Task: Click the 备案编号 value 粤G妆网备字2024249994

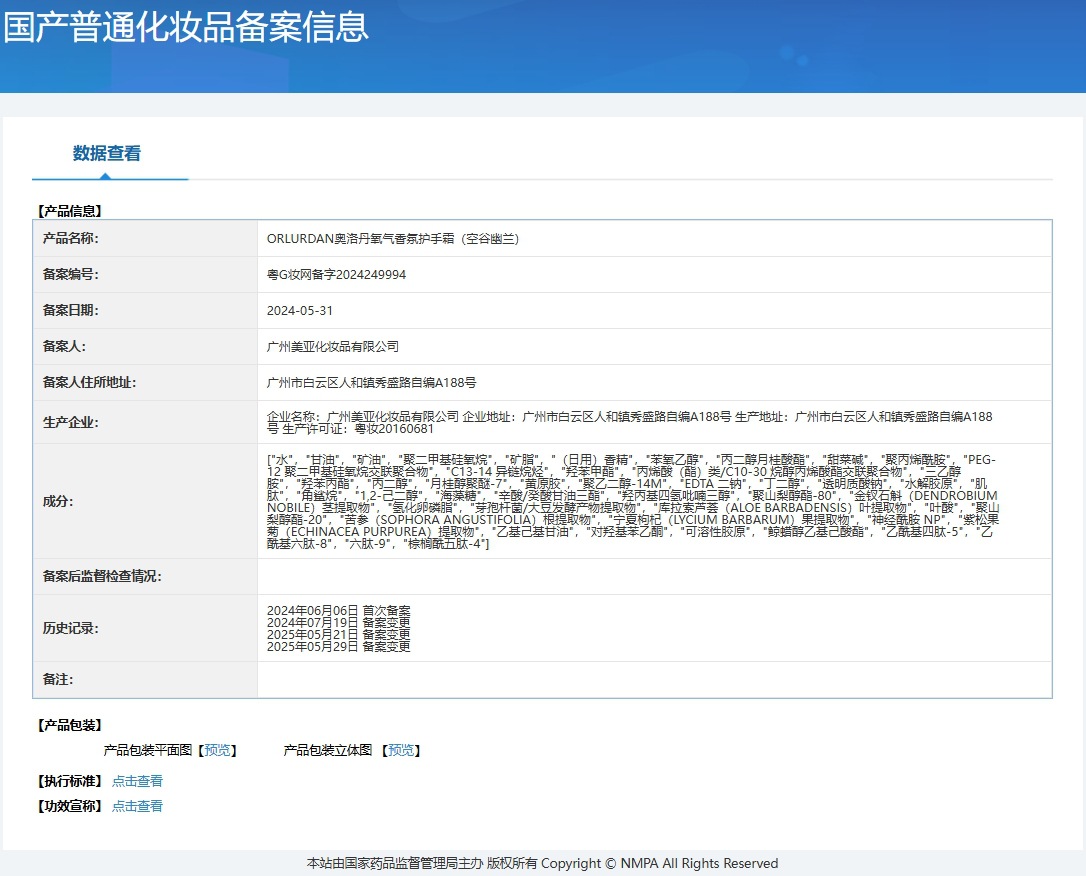Action: click(x=337, y=275)
